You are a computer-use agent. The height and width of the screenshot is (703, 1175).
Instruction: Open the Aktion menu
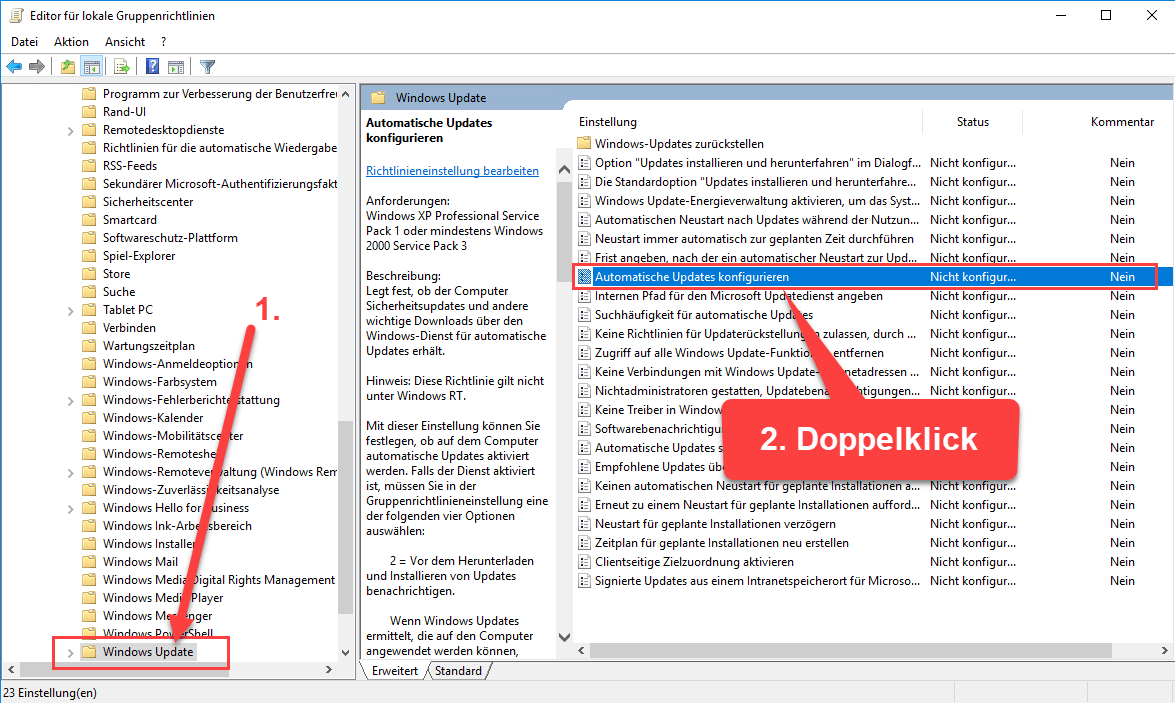[x=71, y=42]
